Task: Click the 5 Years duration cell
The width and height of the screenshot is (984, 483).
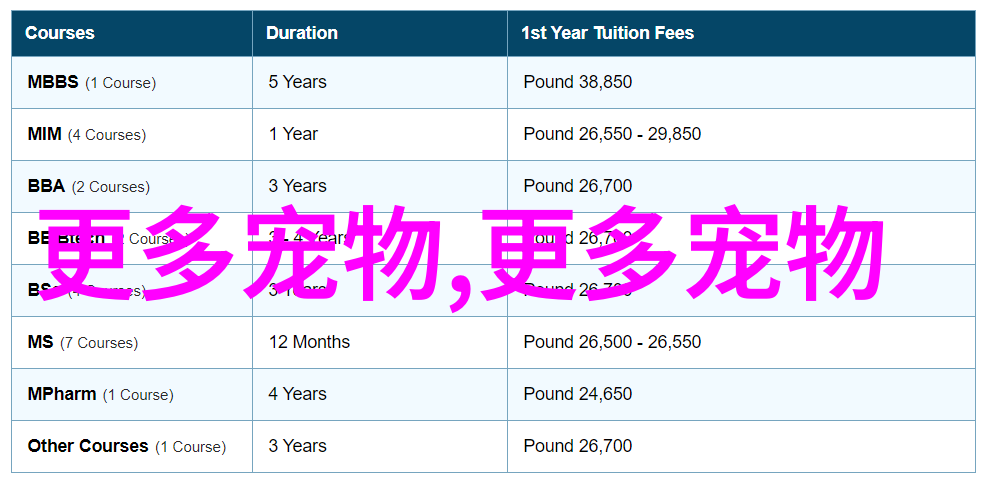Action: (x=297, y=82)
